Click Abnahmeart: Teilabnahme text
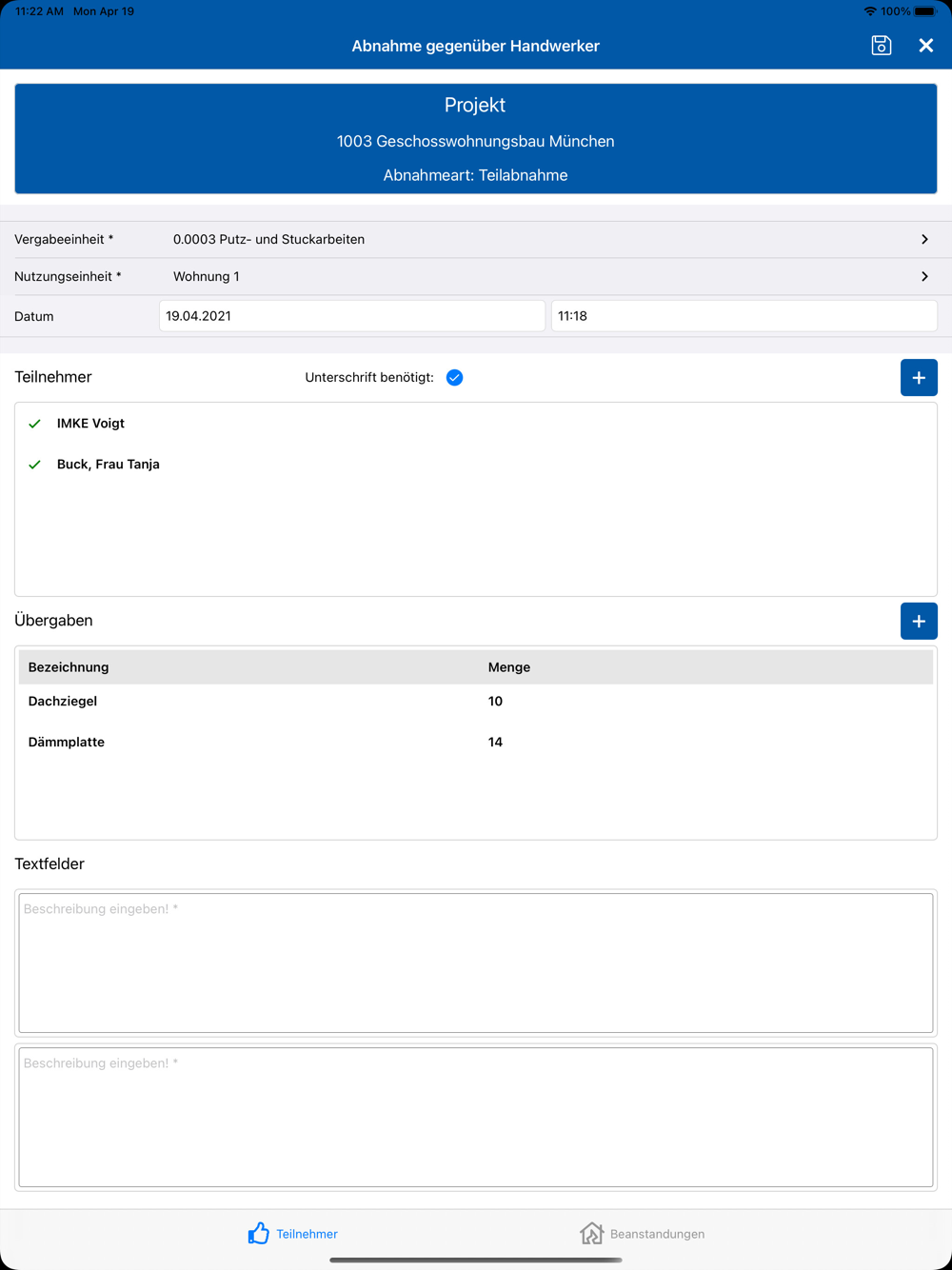The width and height of the screenshot is (952, 1270). [x=475, y=175]
